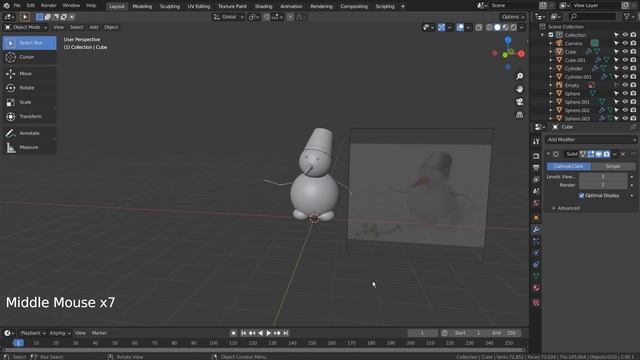Toggle the Optimal Display checkbox
640x360 pixels.
click(x=582, y=196)
